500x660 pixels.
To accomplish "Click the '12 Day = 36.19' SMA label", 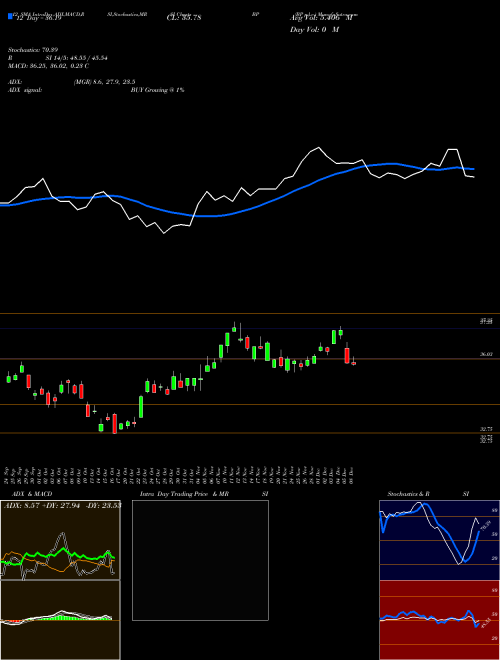I will (37, 18).
